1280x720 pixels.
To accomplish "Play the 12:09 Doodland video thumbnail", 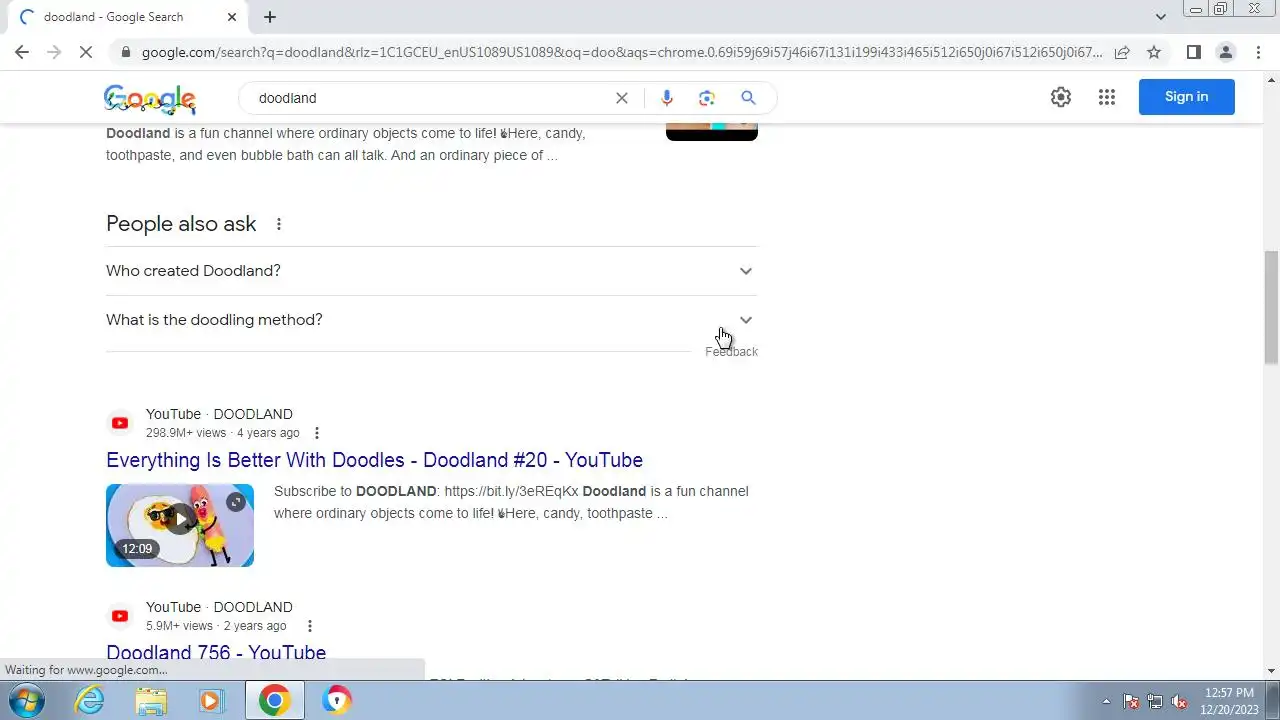I will point(180,525).
